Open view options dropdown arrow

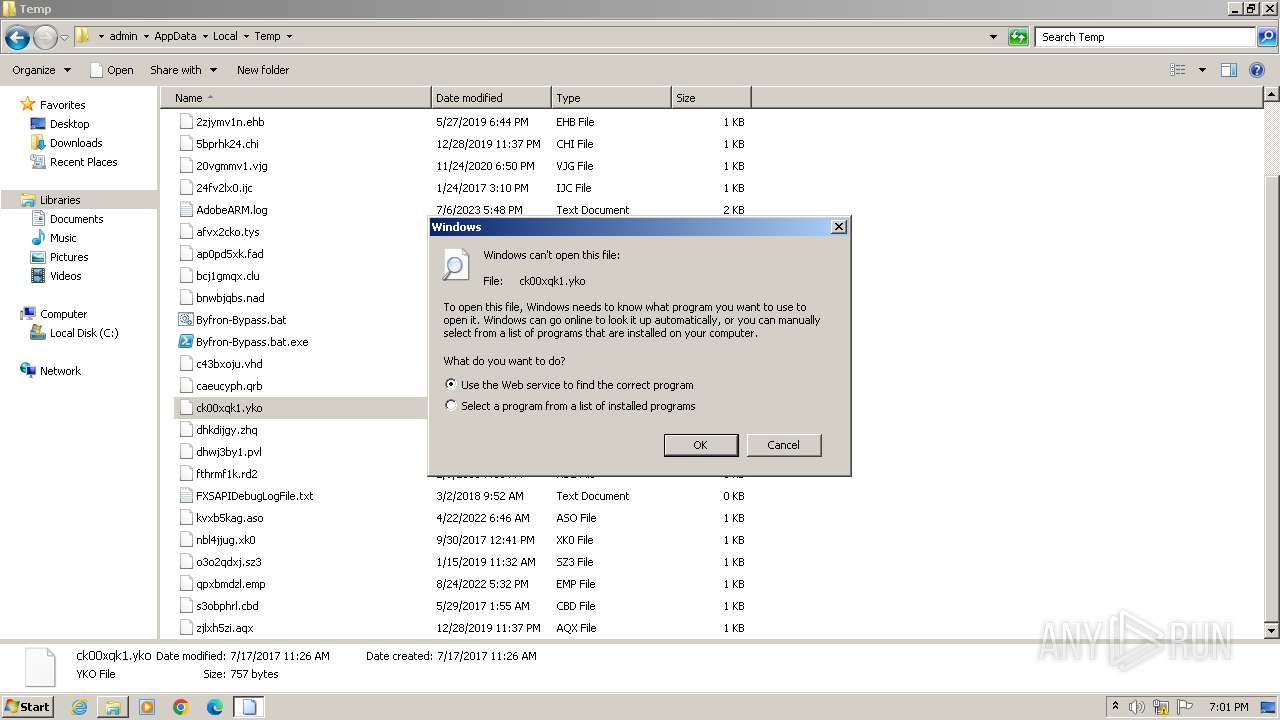1202,70
